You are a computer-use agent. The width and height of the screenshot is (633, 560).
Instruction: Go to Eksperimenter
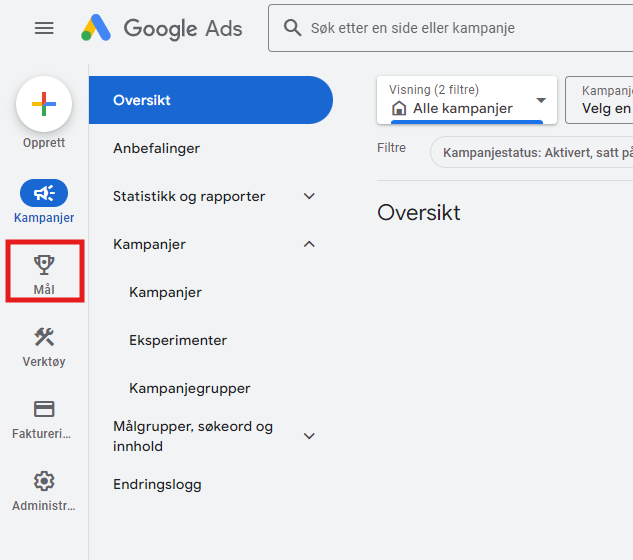178,340
